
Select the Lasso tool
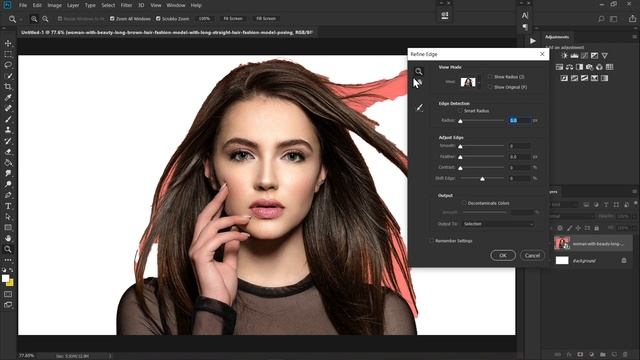[8, 65]
